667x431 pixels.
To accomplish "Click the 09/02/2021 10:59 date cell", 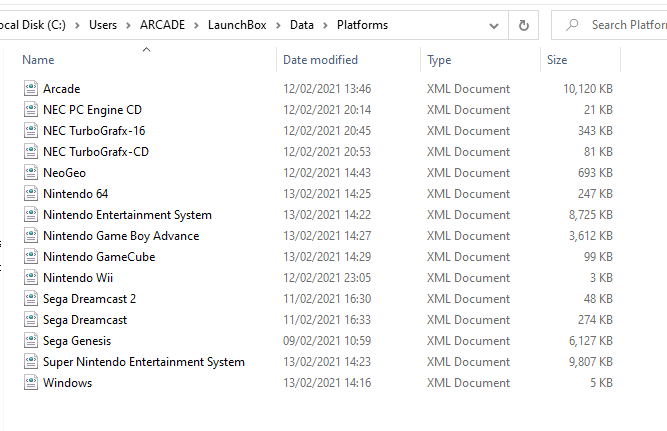I will point(327,341).
